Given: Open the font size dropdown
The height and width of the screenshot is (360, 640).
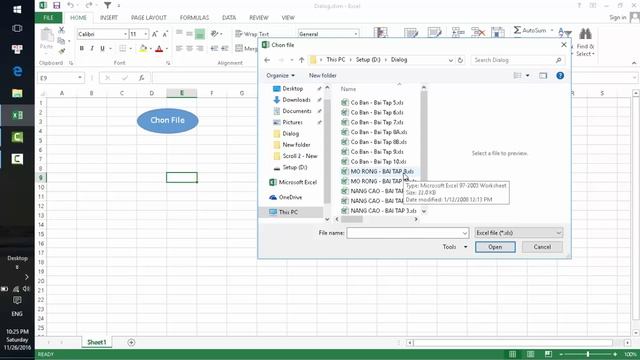Looking at the screenshot, I should [146, 34].
